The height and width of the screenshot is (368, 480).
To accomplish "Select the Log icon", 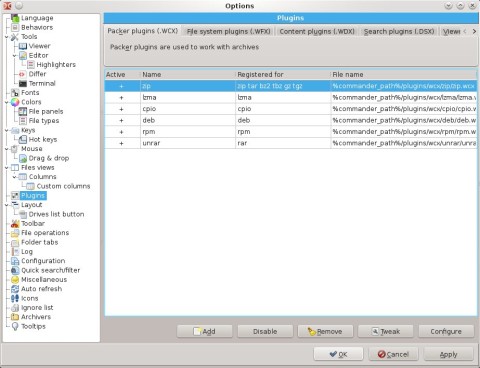I will 15,252.
